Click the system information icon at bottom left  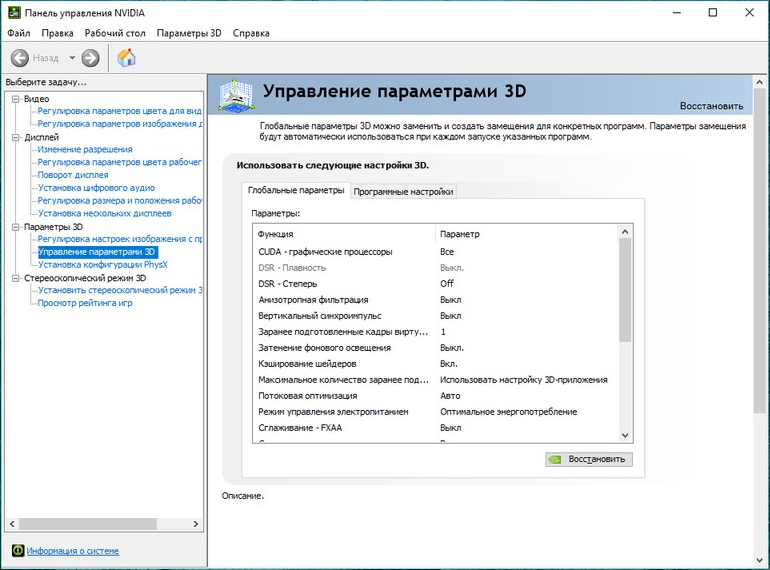click(x=18, y=550)
